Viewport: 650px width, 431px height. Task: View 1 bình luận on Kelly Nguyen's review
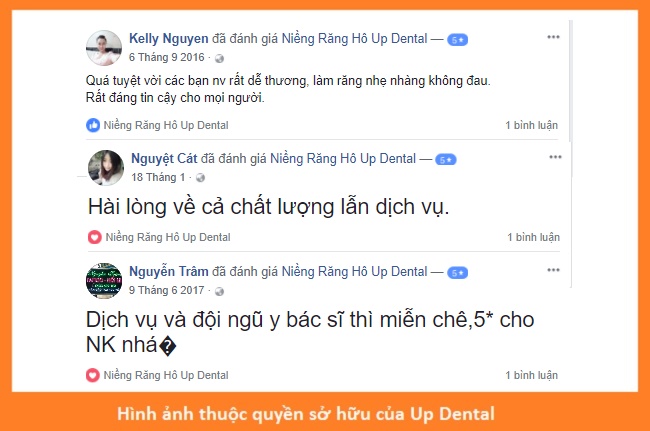[531, 125]
